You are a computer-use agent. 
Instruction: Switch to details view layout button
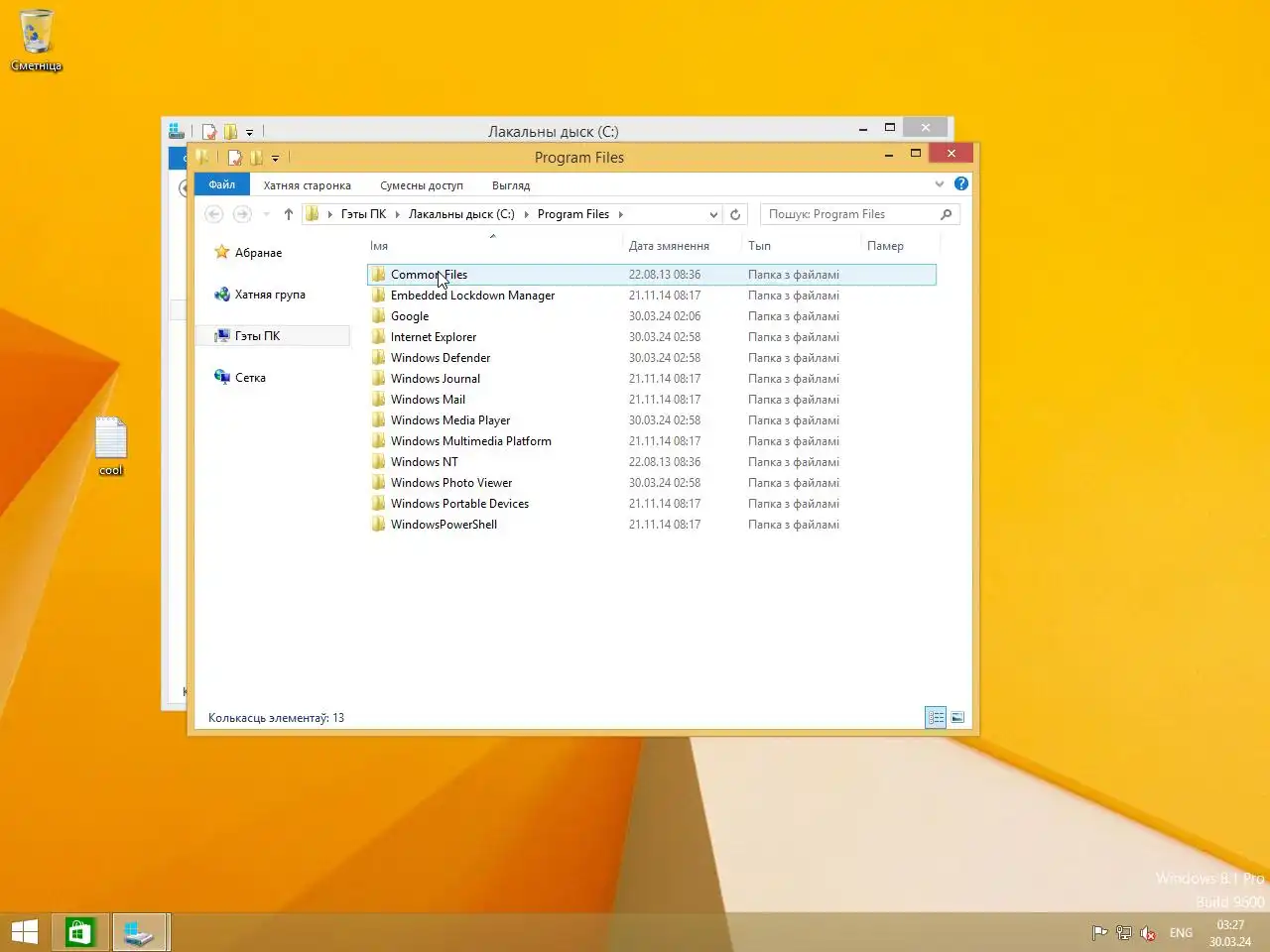pyautogui.click(x=936, y=717)
